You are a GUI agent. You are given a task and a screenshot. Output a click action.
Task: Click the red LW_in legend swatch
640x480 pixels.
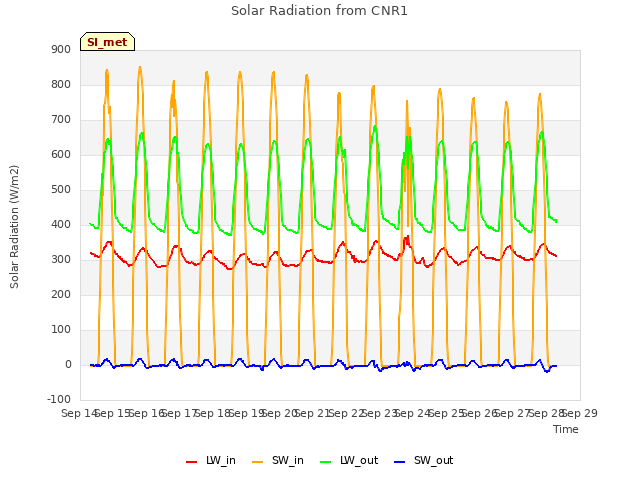pos(191,462)
